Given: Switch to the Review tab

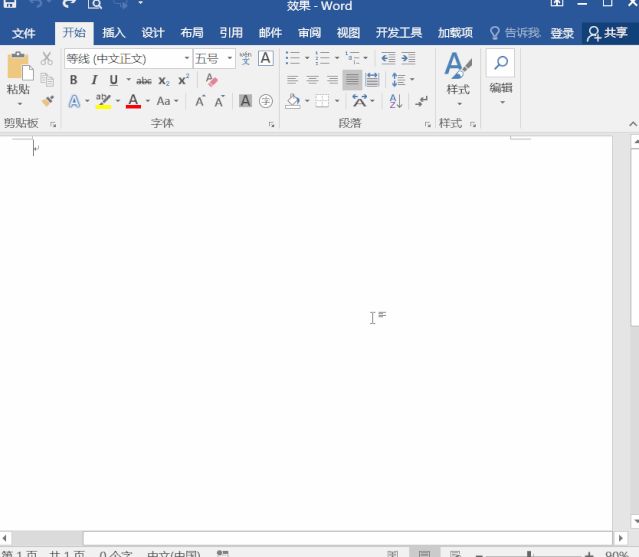Looking at the screenshot, I should point(309,33).
